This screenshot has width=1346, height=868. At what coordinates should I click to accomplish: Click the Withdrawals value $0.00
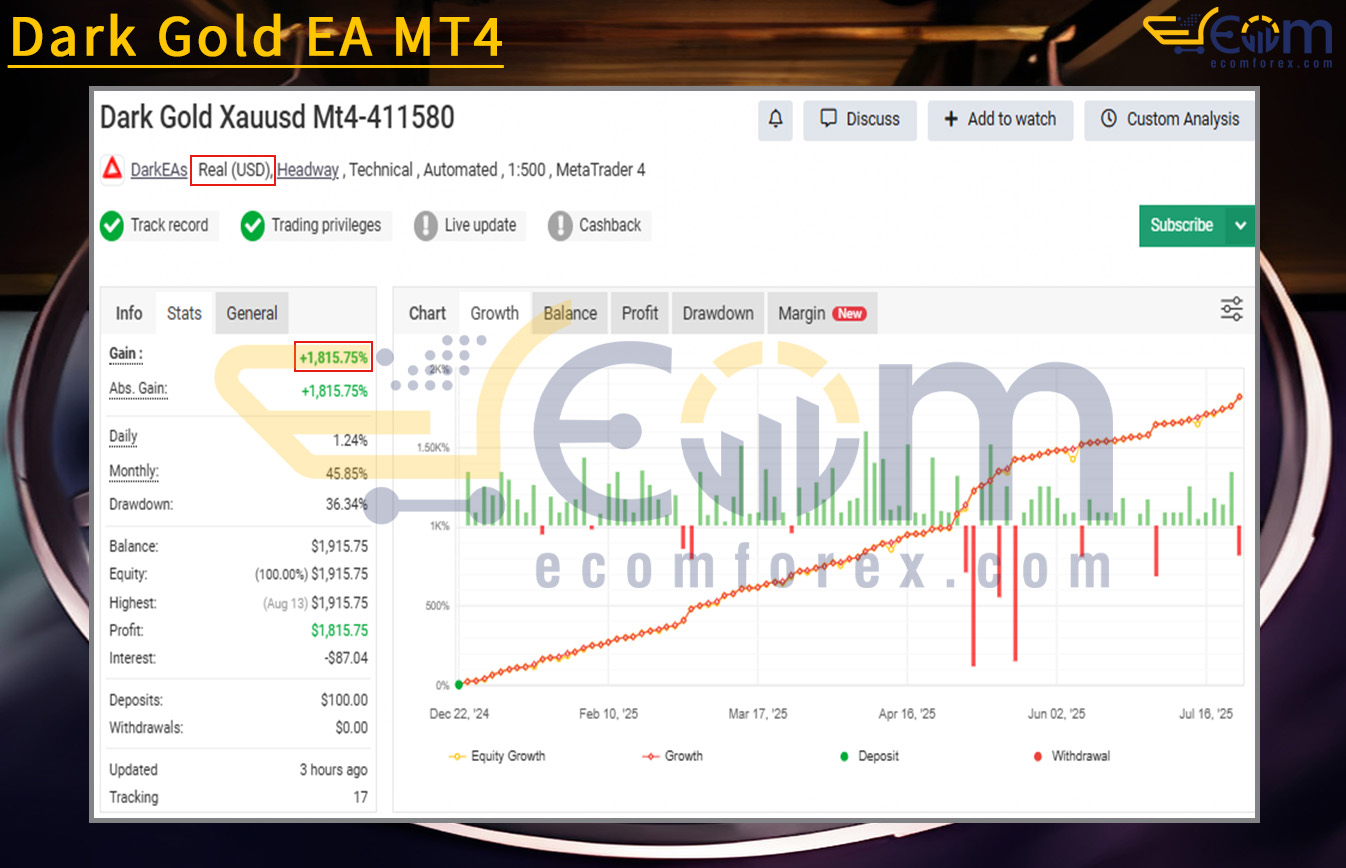351,728
